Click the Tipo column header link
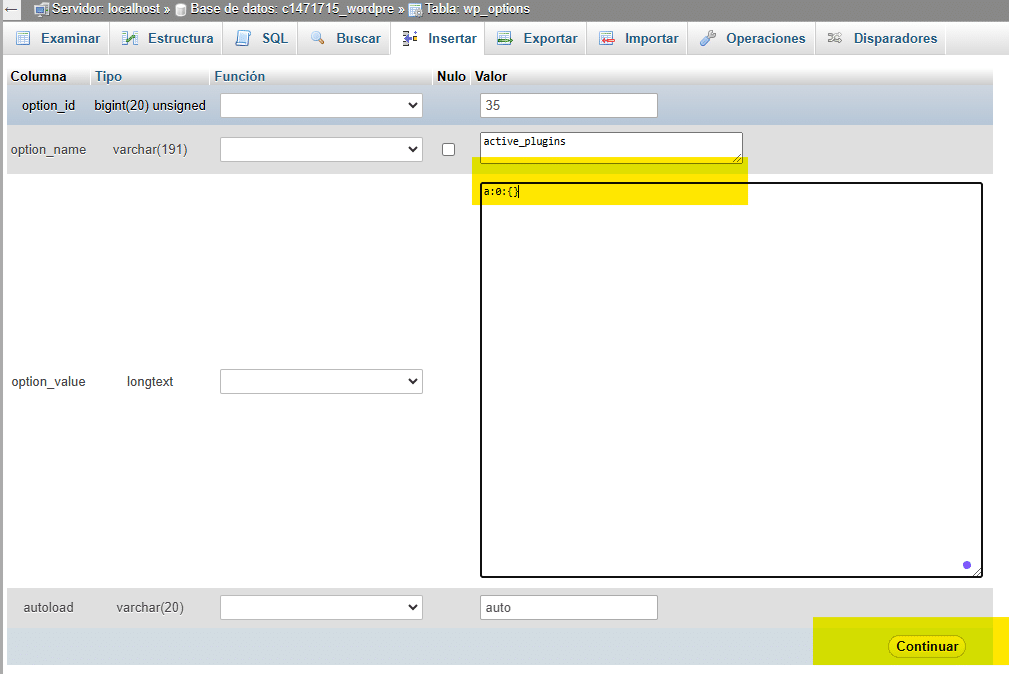 pos(108,76)
